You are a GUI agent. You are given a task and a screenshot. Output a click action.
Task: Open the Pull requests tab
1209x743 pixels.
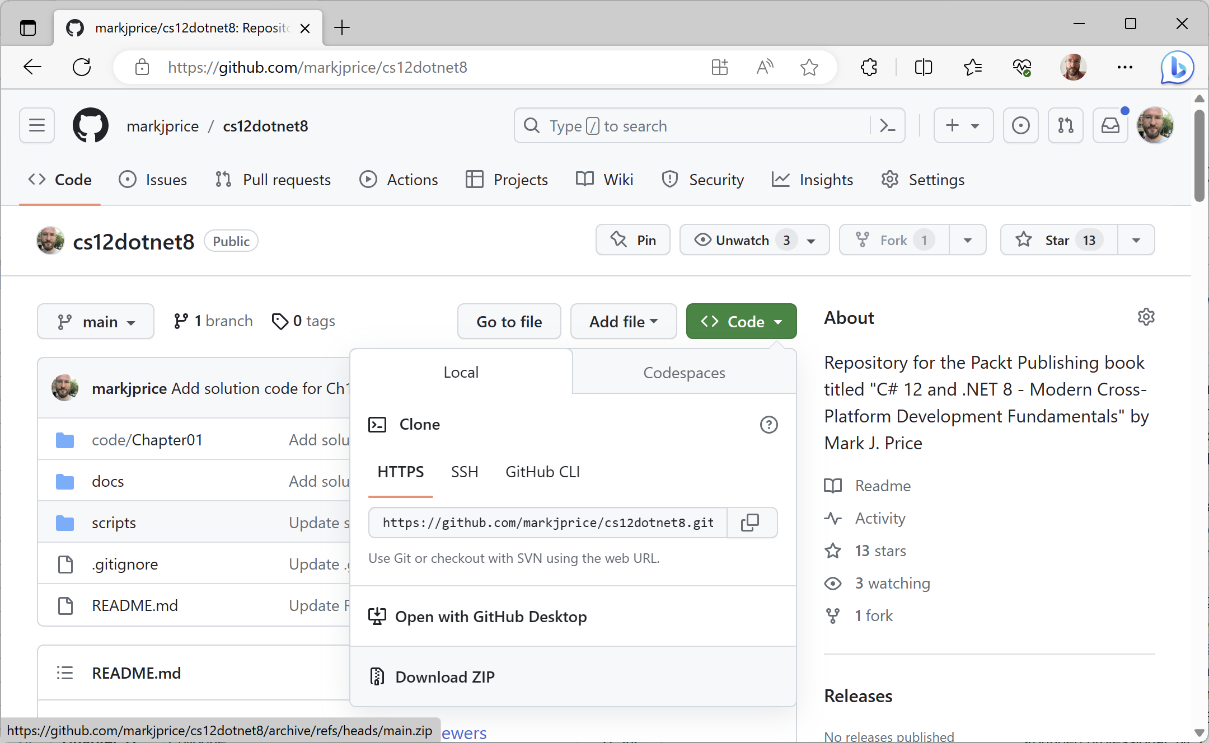coord(273,180)
